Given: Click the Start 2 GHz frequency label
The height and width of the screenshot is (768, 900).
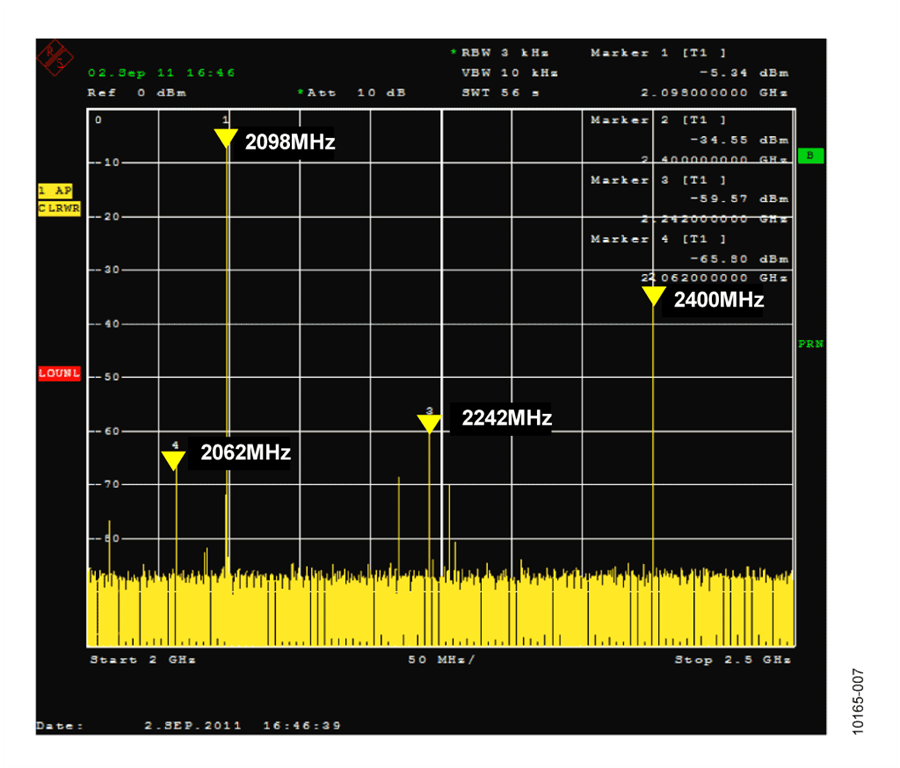Looking at the screenshot, I should [143, 660].
